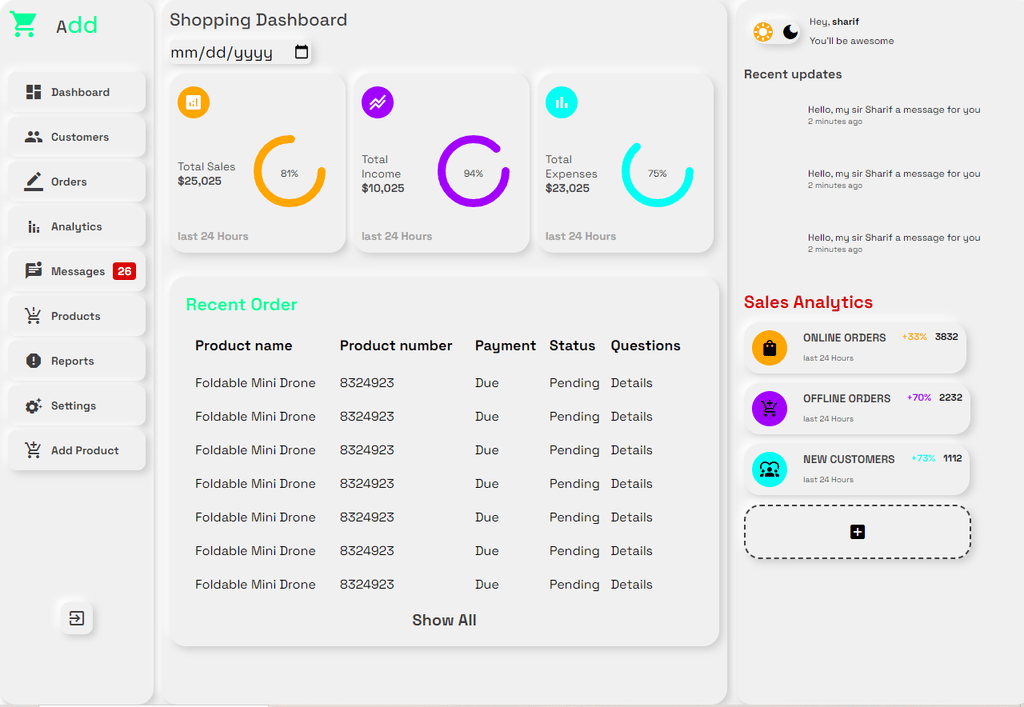
Task: Switch to light mode sun toggle
Action: coord(763,31)
